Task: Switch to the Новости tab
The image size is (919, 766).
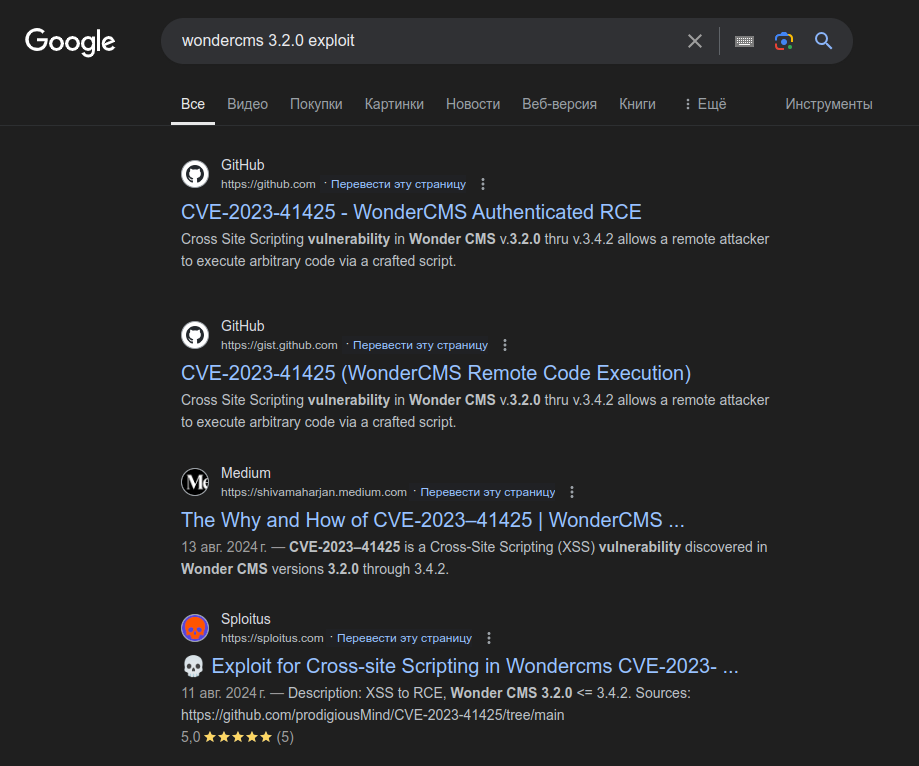Action: (473, 104)
